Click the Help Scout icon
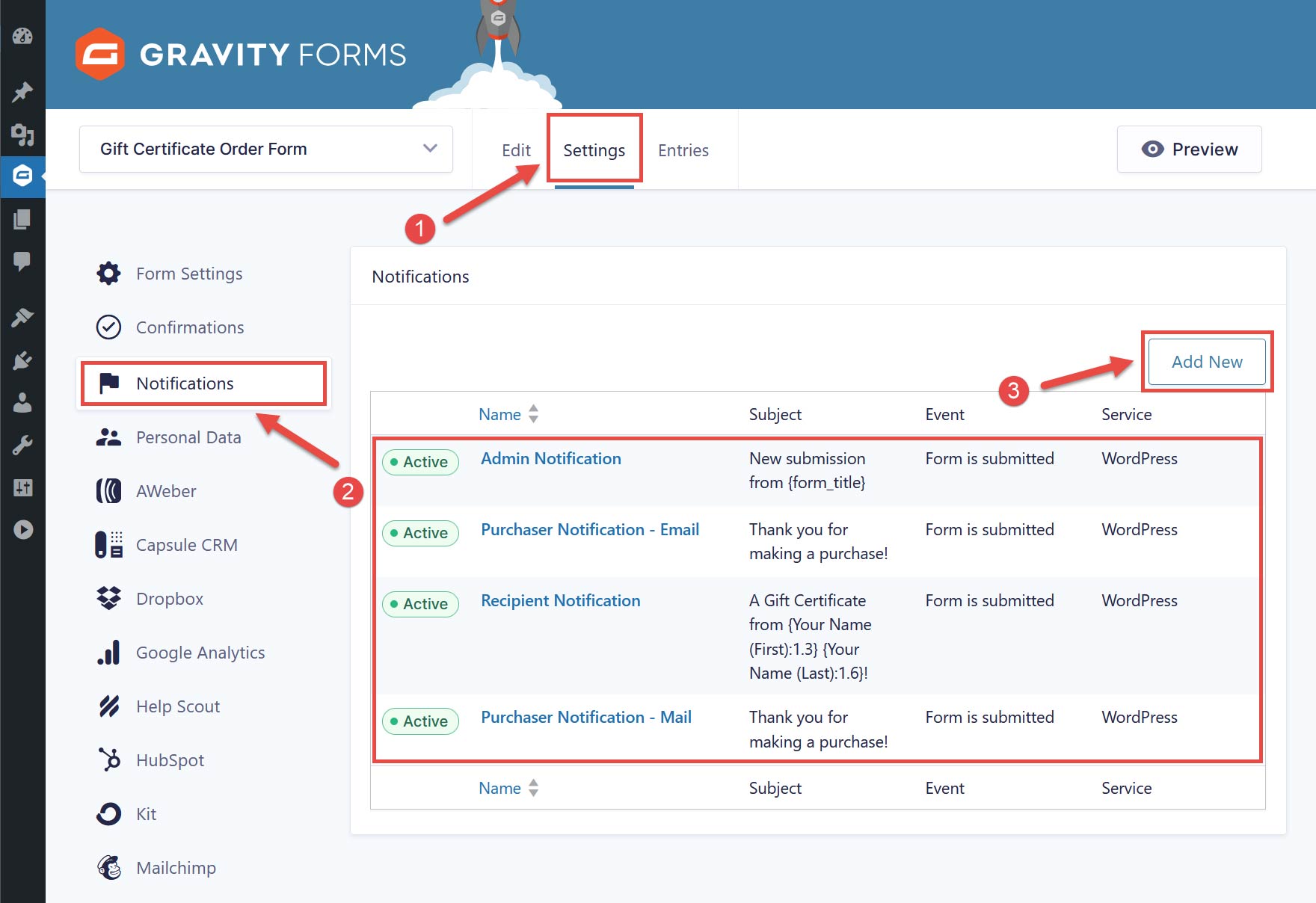The height and width of the screenshot is (903, 1316). tap(109, 706)
